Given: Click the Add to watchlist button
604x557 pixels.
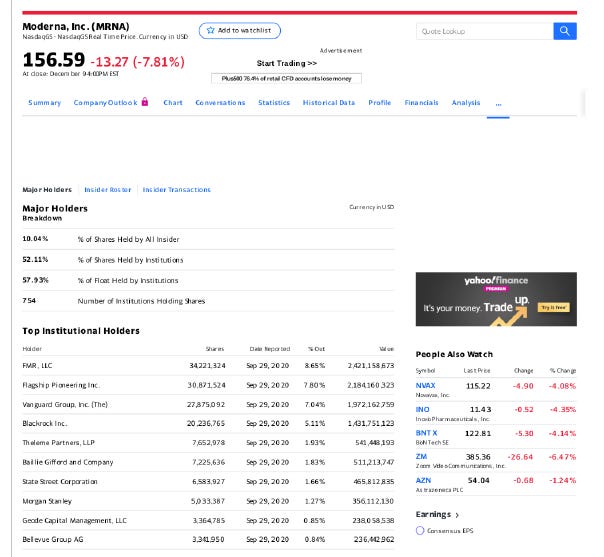Looking at the screenshot, I should 240,30.
